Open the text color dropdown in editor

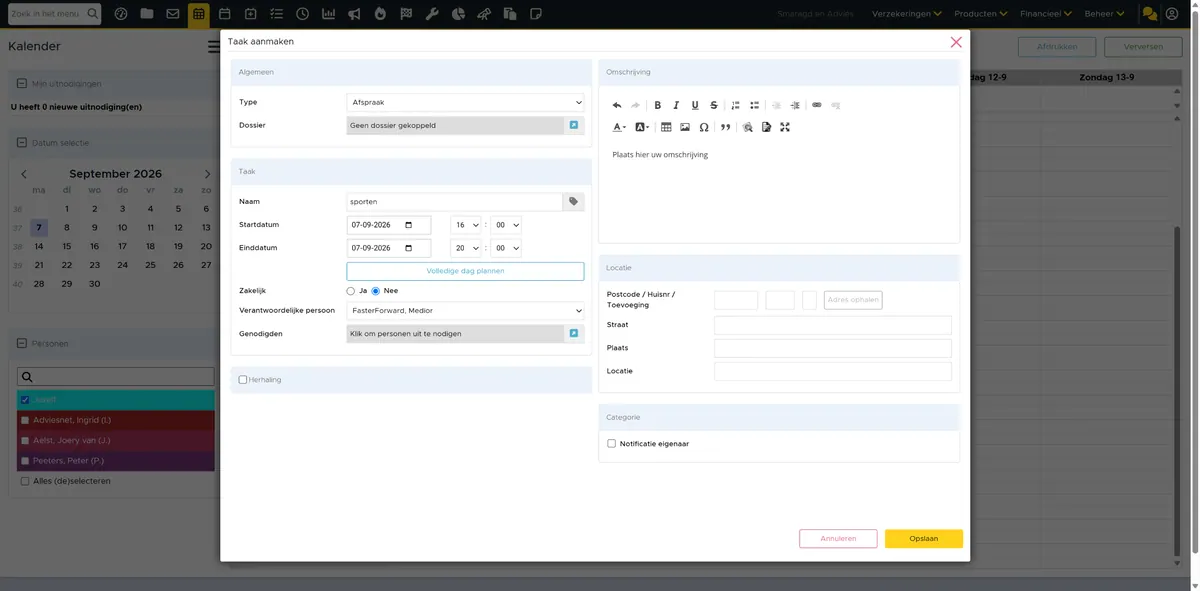(619, 127)
